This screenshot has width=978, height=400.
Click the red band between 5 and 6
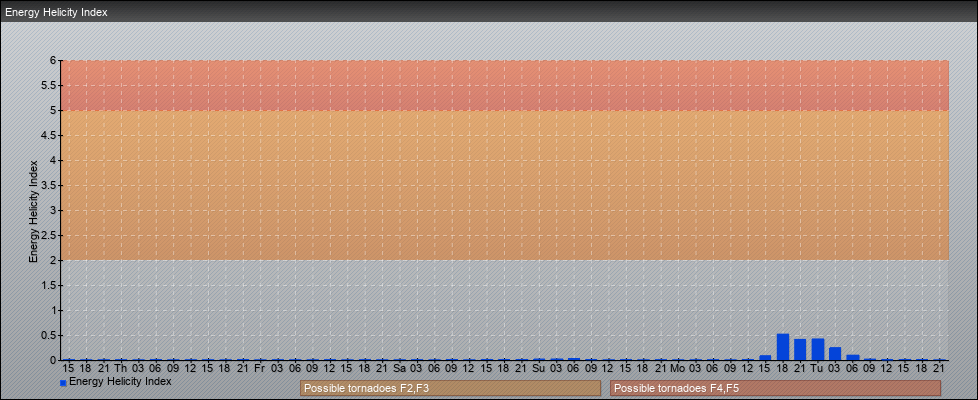(x=504, y=85)
